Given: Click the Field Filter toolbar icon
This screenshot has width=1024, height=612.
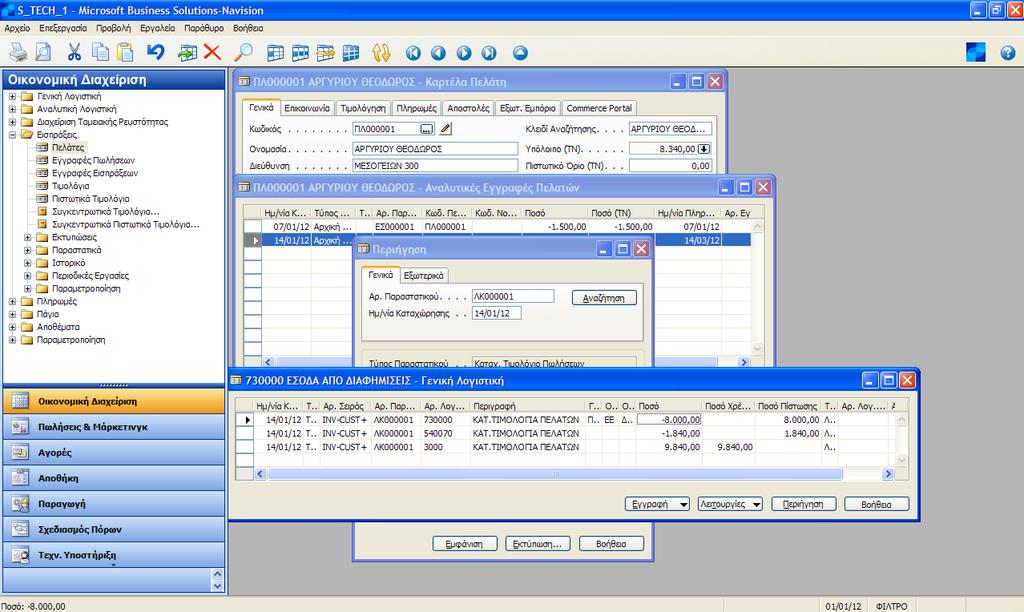Looking at the screenshot, I should [x=275, y=53].
